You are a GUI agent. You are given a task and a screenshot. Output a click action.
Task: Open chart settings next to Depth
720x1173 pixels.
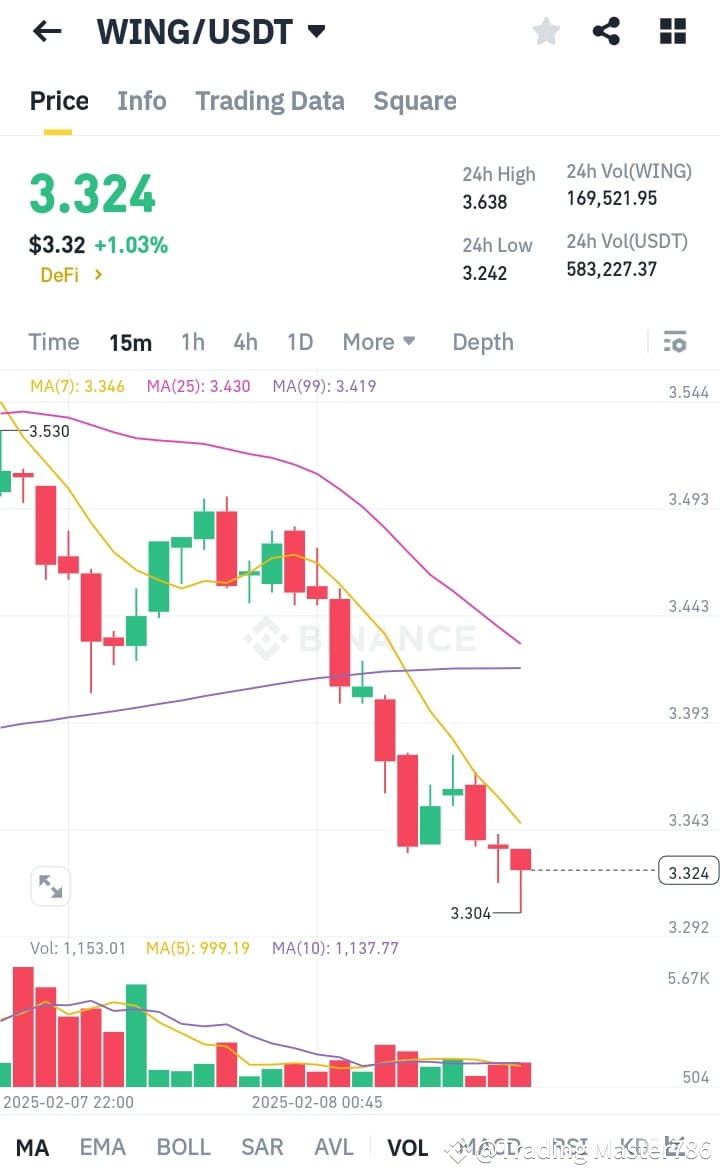point(675,342)
